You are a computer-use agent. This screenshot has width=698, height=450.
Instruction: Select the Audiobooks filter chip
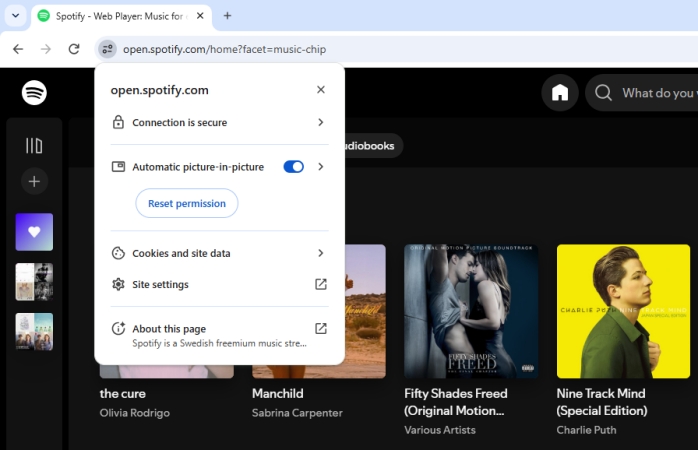(372, 146)
